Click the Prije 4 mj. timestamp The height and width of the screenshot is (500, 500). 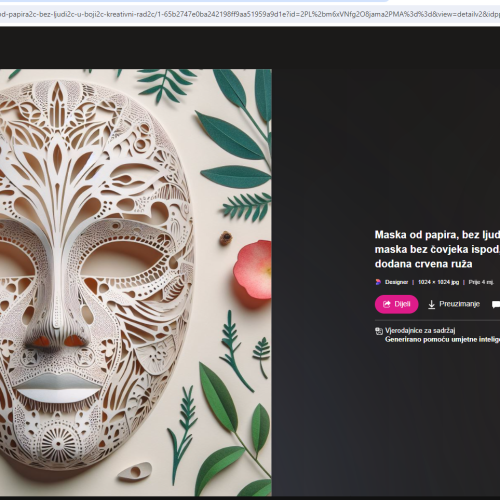pyautogui.click(x=481, y=282)
